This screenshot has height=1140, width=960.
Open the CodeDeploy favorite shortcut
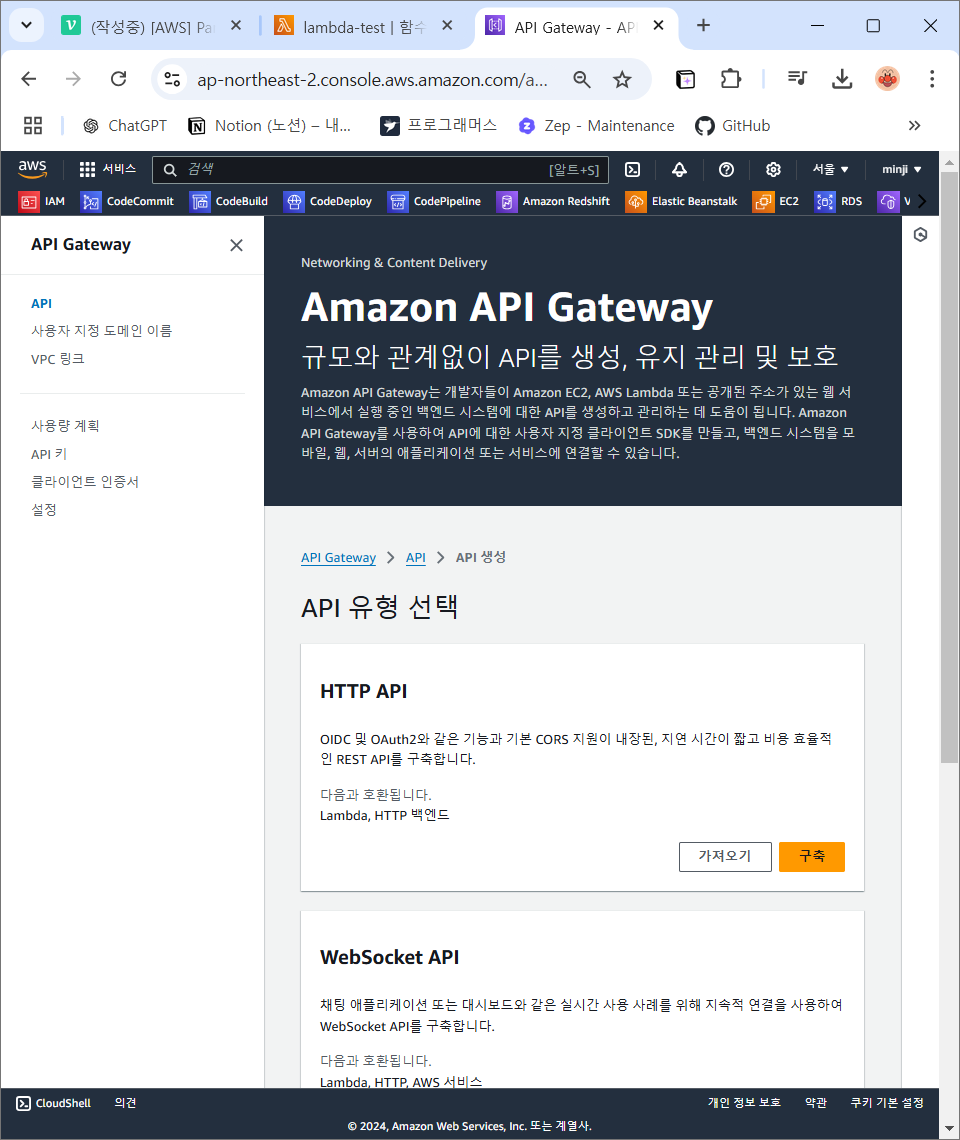click(328, 201)
